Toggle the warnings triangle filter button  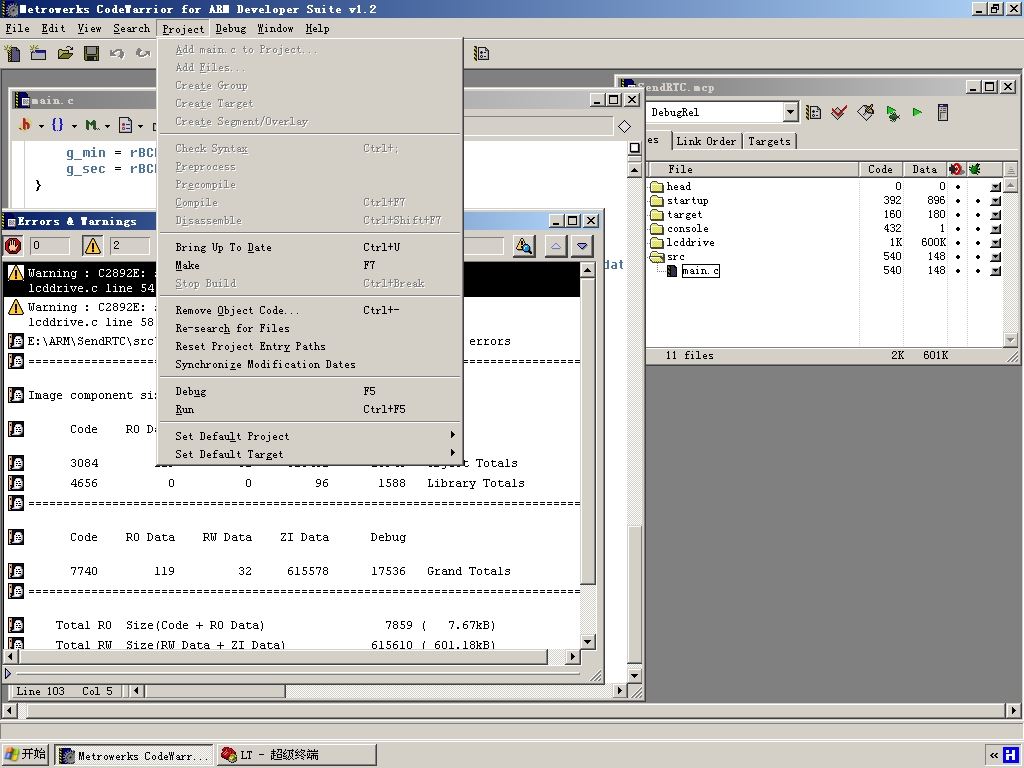tap(93, 245)
